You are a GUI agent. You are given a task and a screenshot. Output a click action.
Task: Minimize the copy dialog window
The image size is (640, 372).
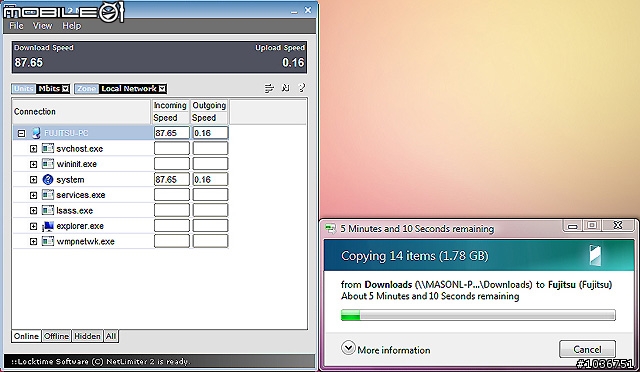pos(572,226)
